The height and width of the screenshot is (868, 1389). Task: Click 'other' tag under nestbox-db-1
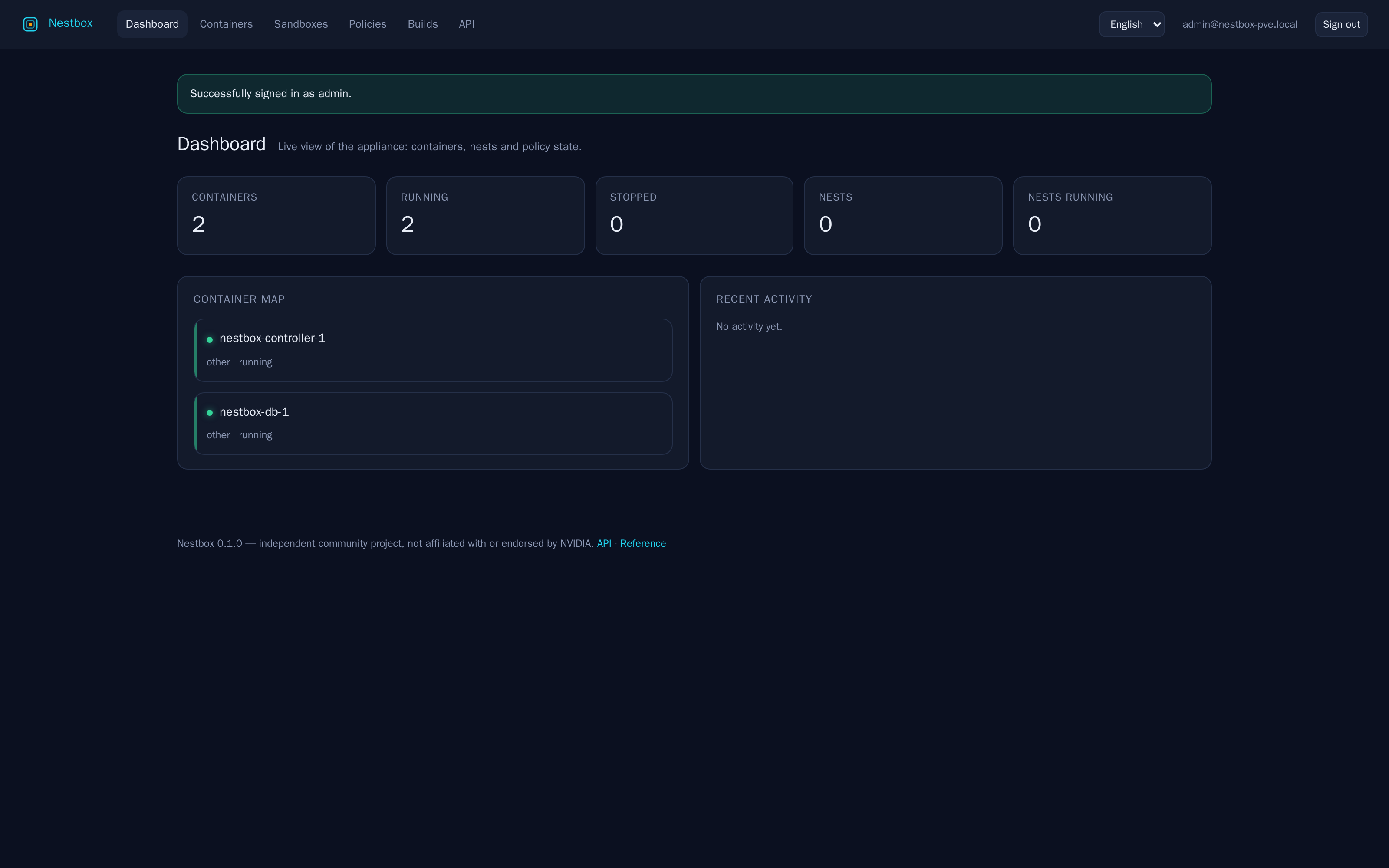pyautogui.click(x=218, y=435)
